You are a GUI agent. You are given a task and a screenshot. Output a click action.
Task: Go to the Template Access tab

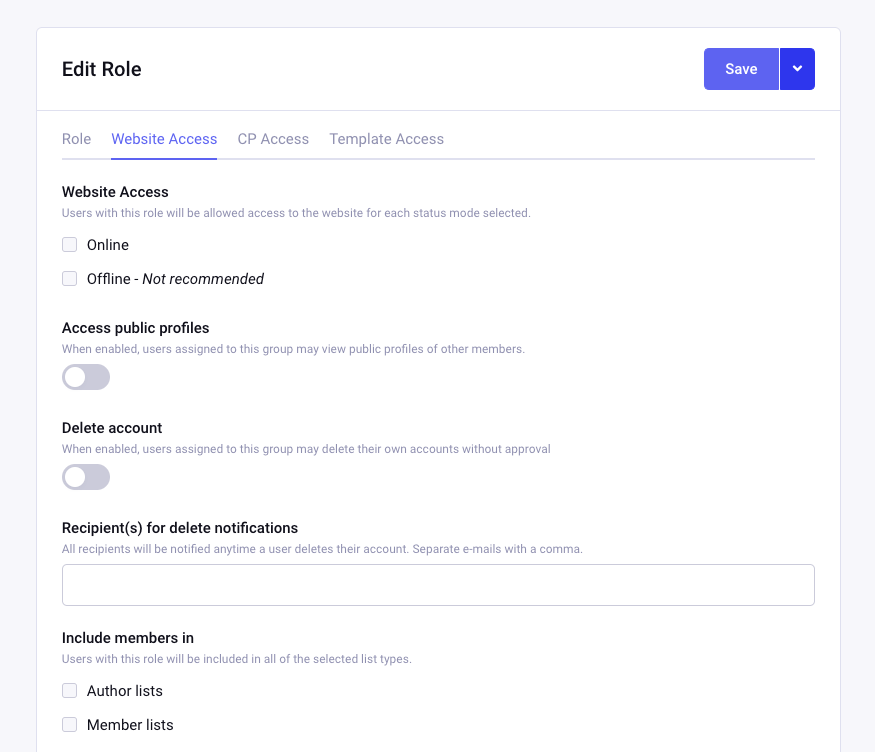pos(386,139)
